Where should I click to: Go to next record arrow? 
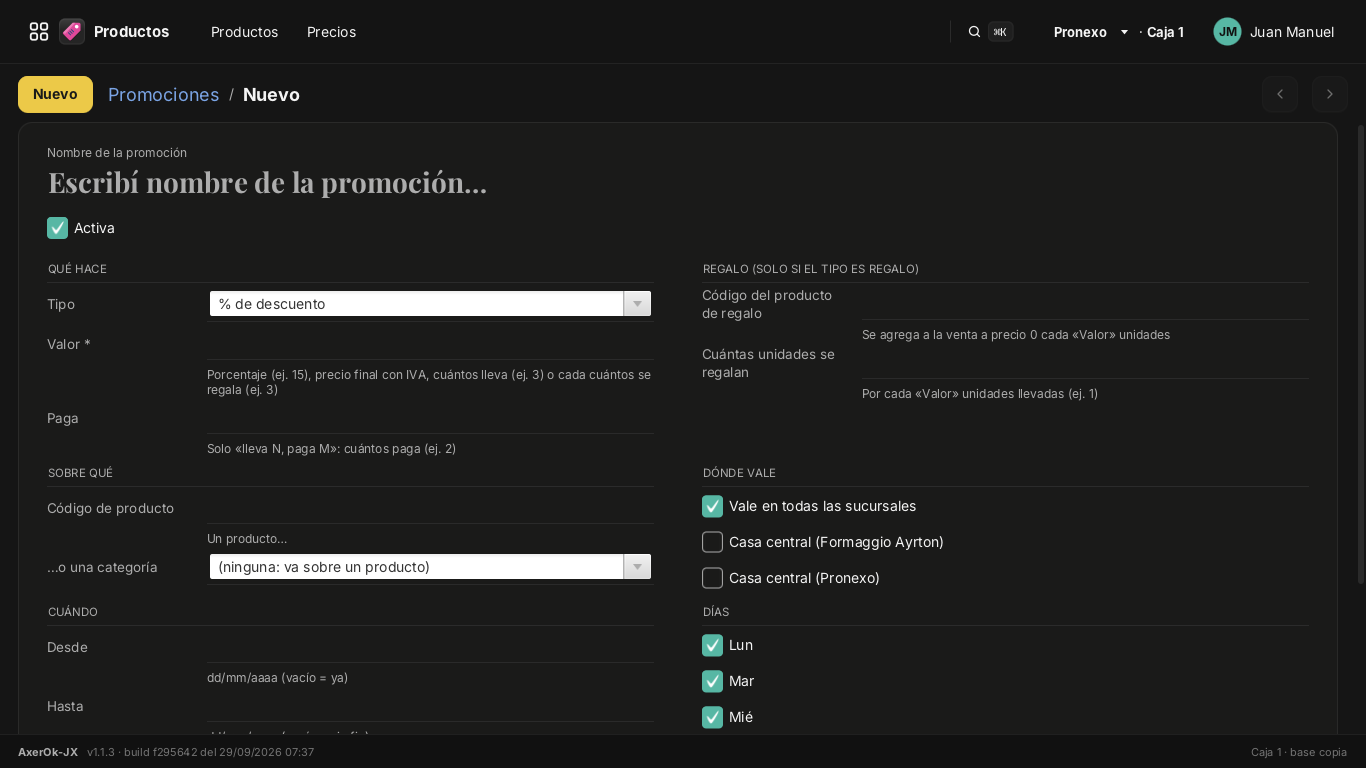1330,94
